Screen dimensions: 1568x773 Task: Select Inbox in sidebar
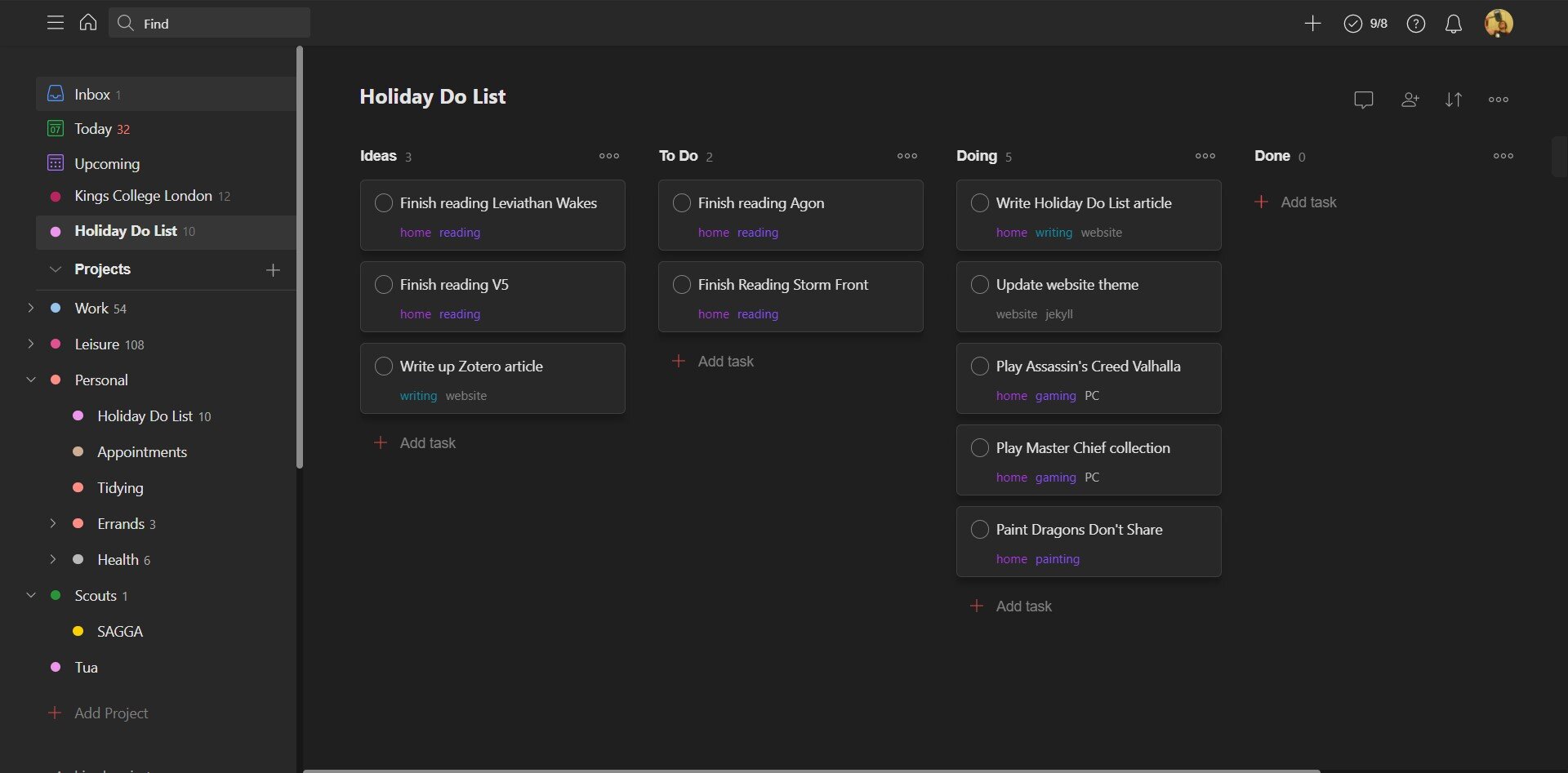[166, 94]
